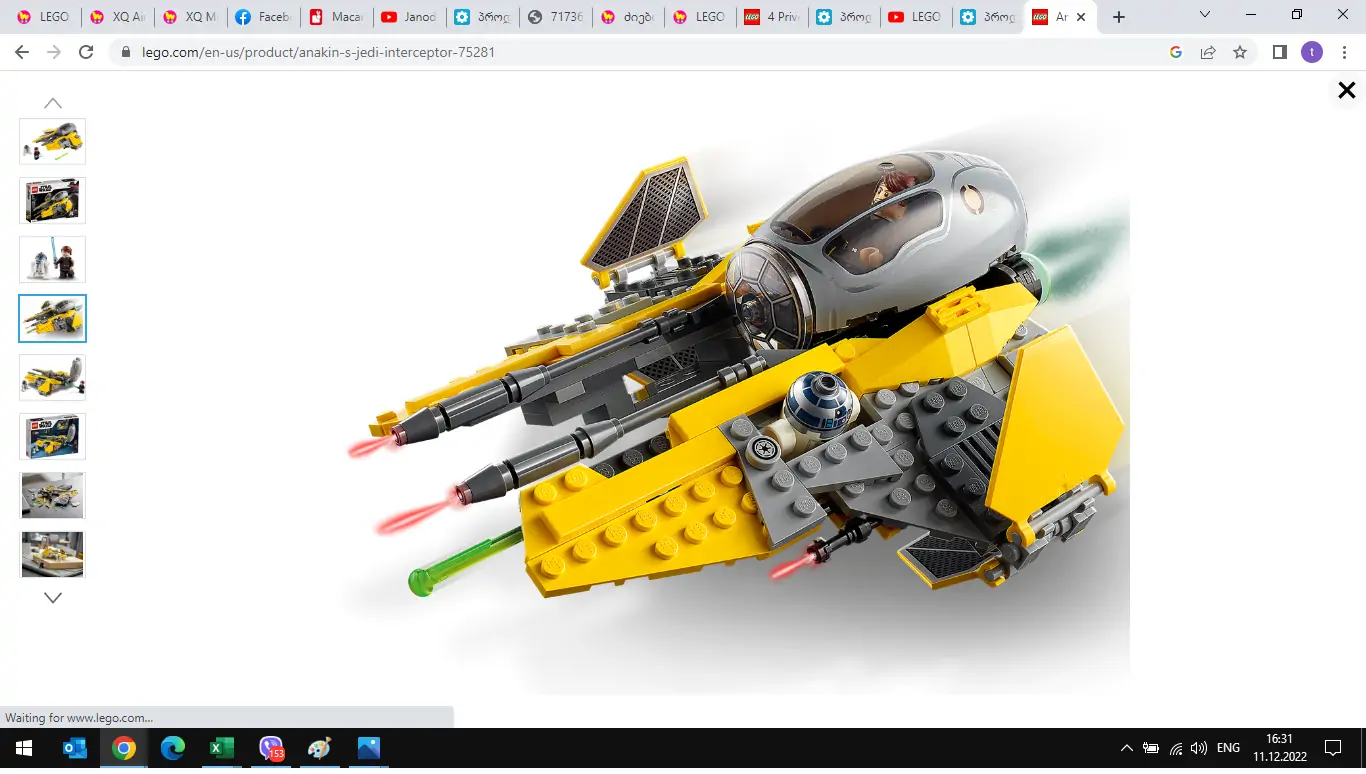Screen dimensions: 1366x774
Task: Switch to the Janod YouTube tab
Action: point(409,17)
